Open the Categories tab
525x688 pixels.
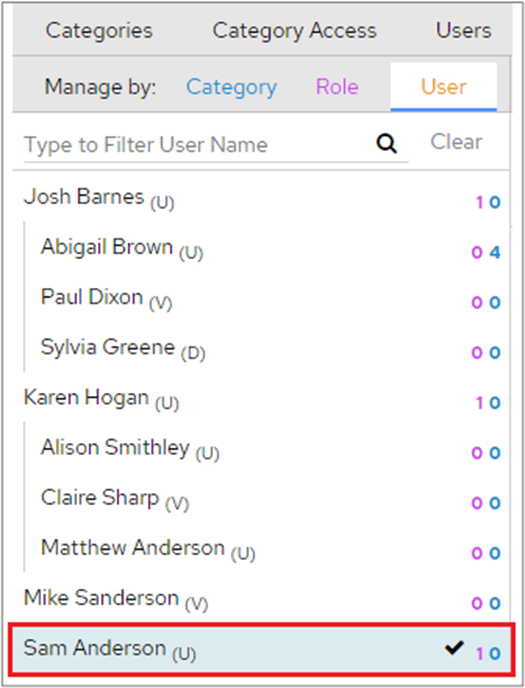tap(99, 31)
